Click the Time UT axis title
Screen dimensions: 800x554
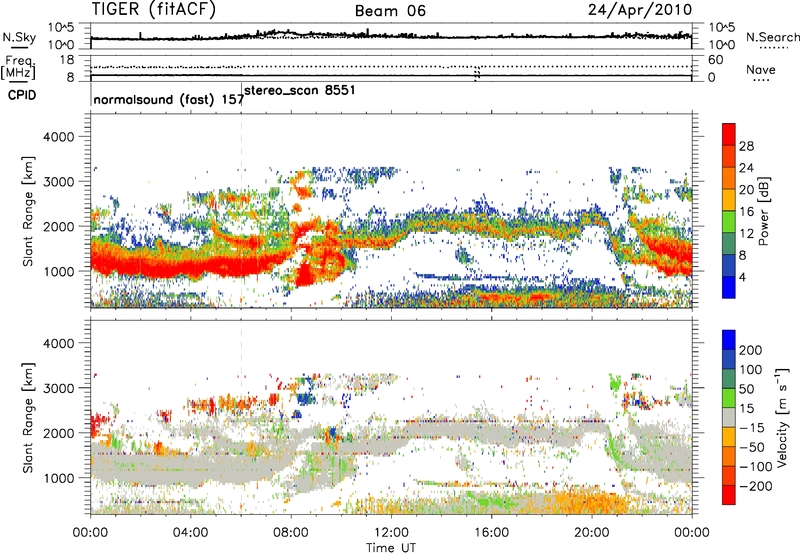pyautogui.click(x=391, y=548)
